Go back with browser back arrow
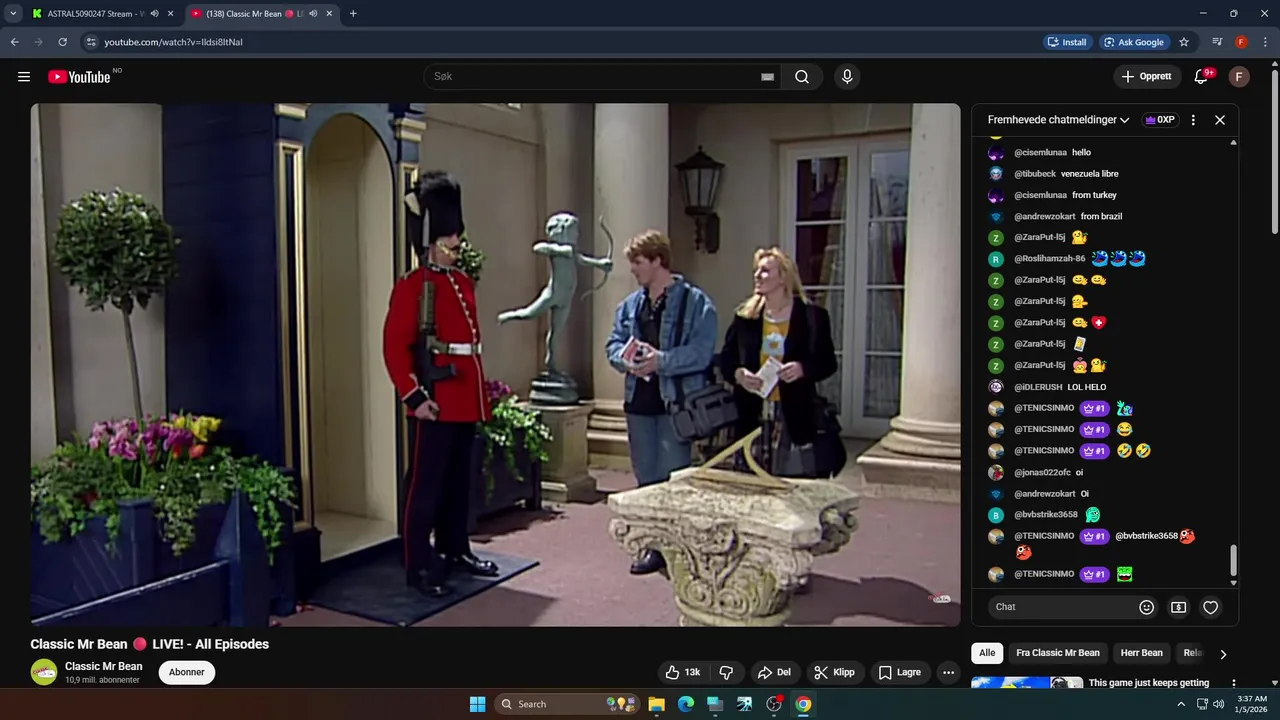The image size is (1280, 720). point(14,42)
